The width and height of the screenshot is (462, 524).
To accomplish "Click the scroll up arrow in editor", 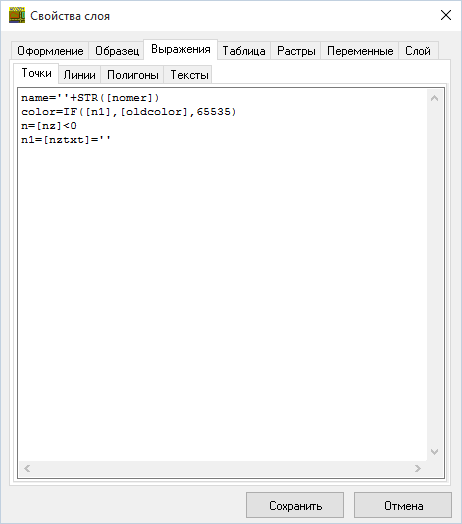I will [x=434, y=98].
